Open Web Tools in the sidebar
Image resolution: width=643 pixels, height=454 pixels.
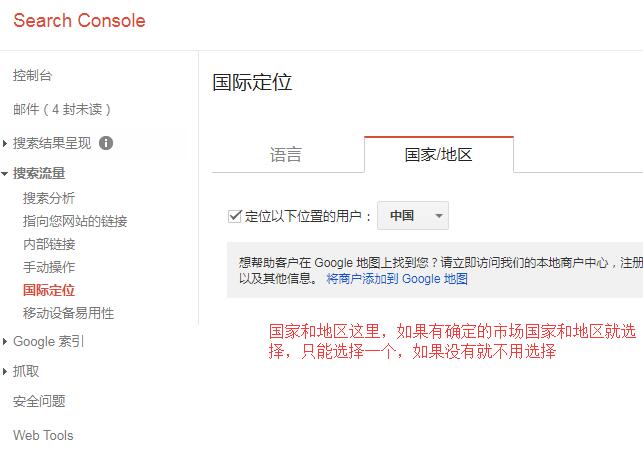point(43,435)
